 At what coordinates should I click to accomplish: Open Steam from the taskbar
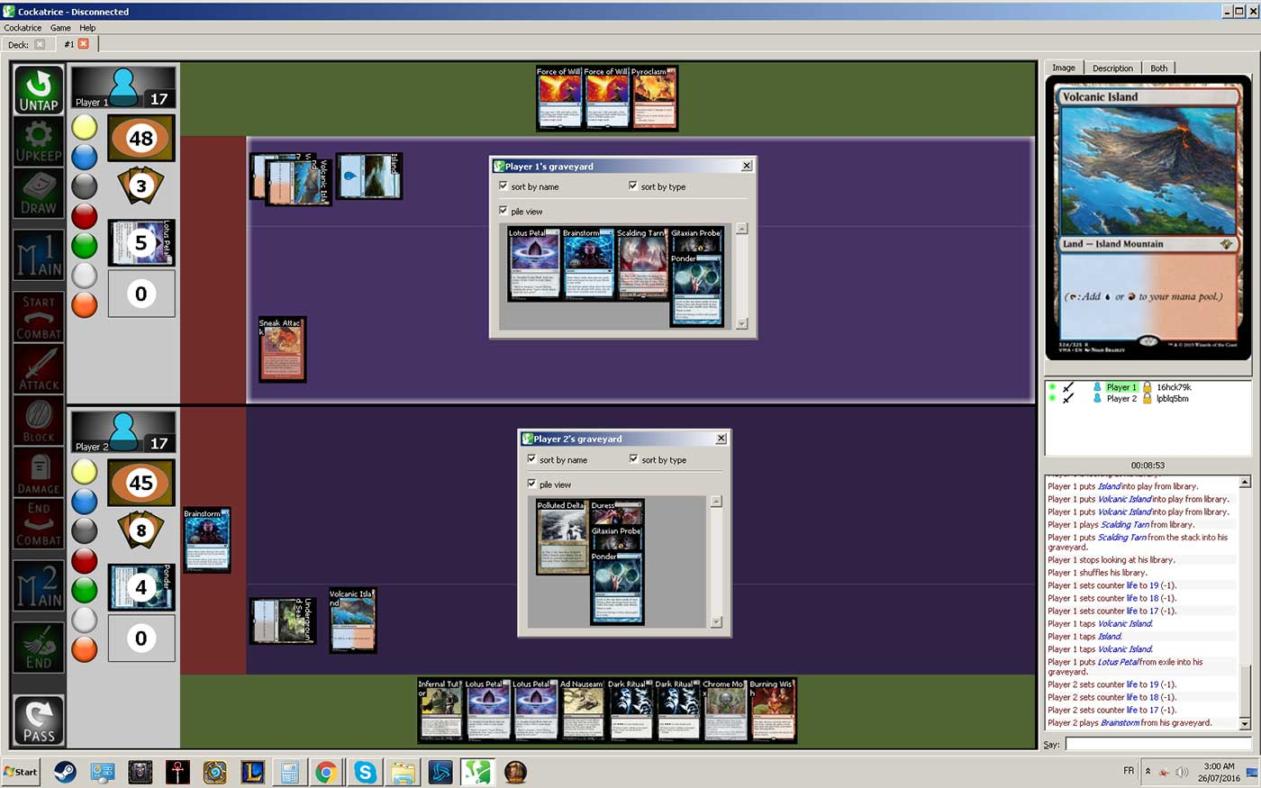pos(65,772)
